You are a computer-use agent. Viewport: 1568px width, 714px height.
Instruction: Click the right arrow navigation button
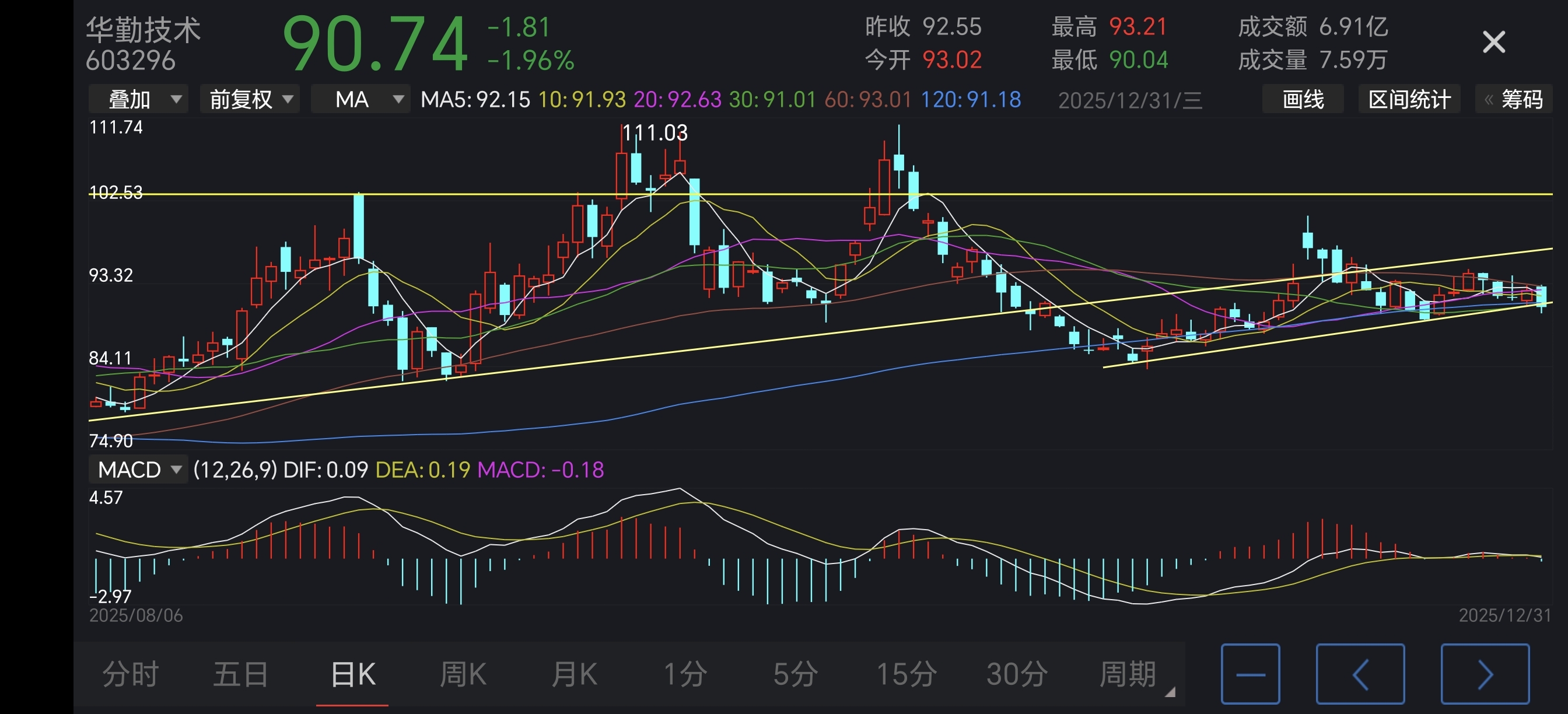[x=1485, y=674]
